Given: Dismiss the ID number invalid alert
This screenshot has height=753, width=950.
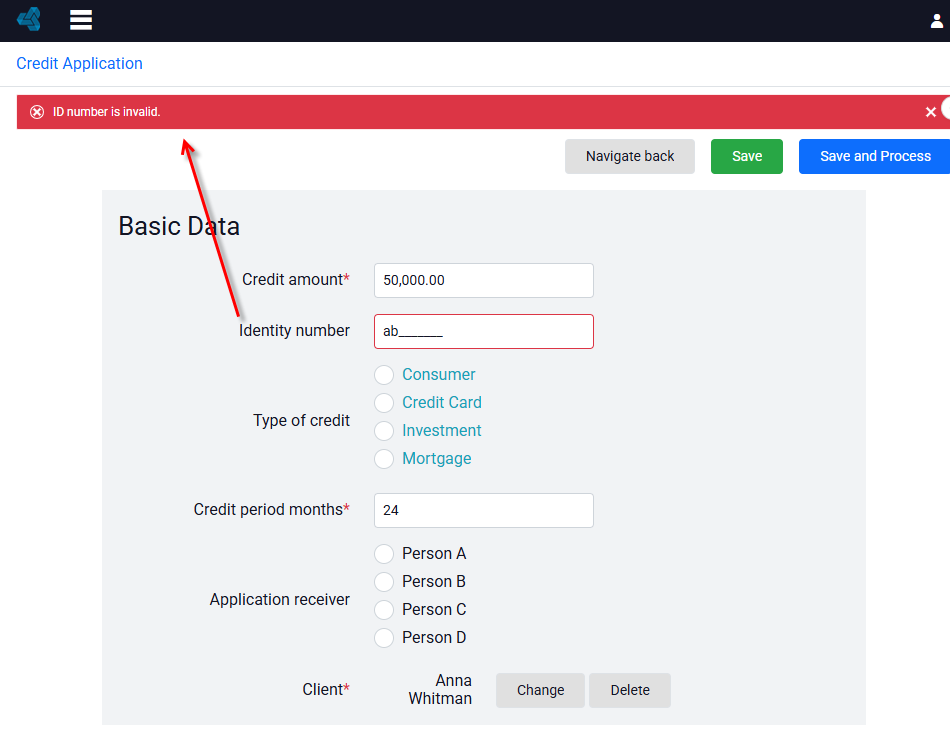Looking at the screenshot, I should click(931, 112).
